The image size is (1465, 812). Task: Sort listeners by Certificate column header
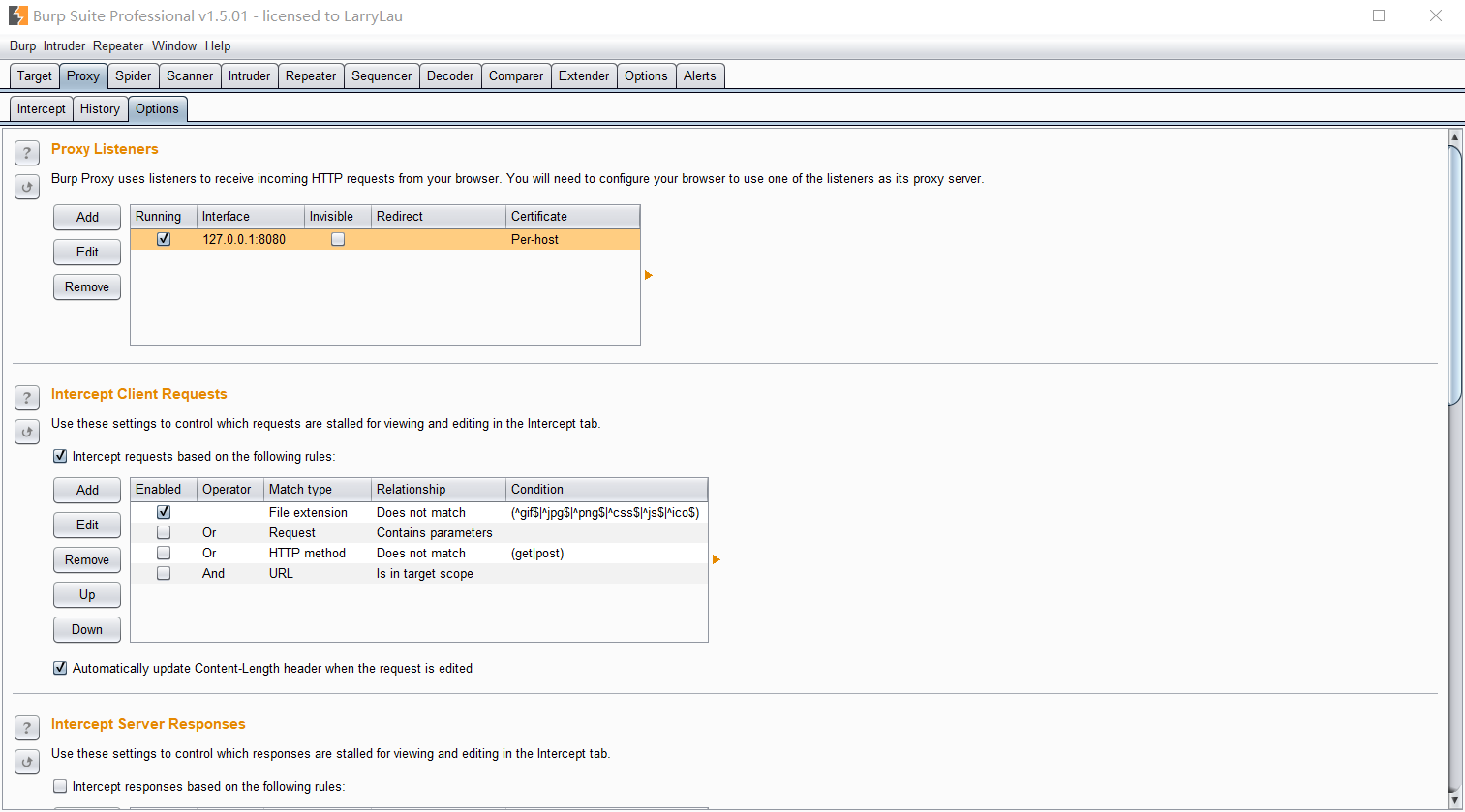click(571, 216)
